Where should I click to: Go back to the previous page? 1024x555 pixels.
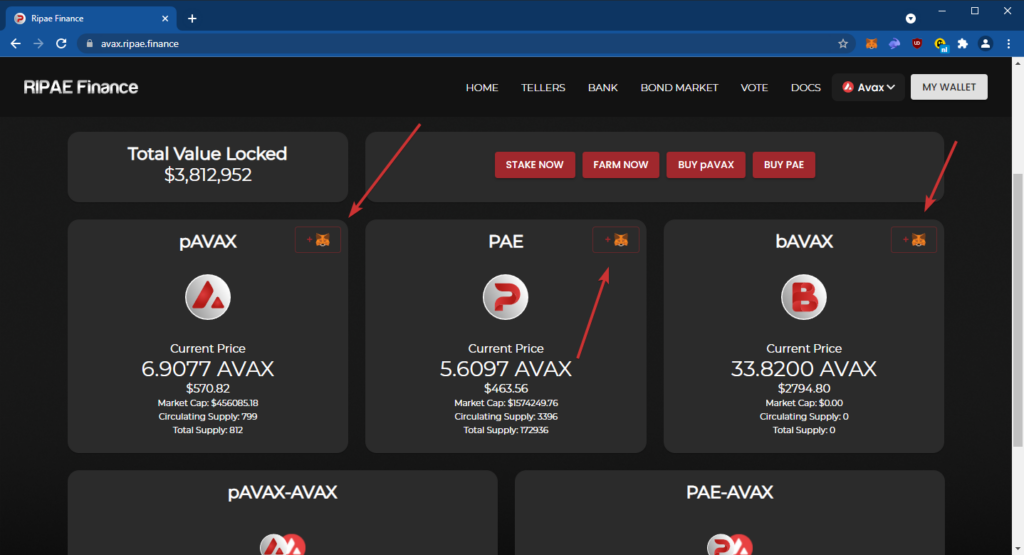tap(16, 44)
